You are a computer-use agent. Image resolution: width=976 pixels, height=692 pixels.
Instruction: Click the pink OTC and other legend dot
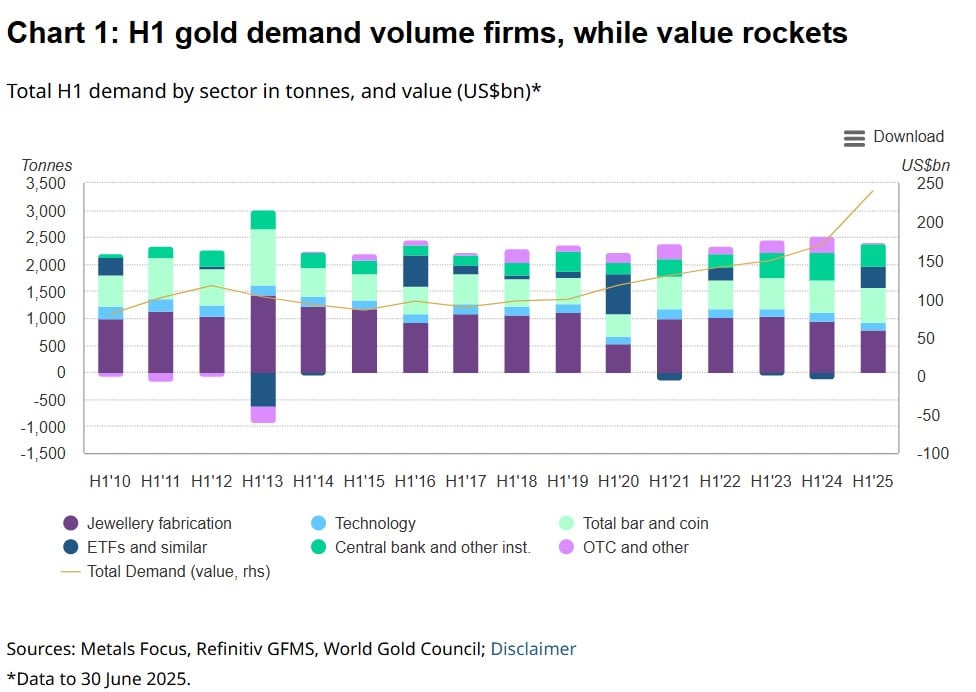566,547
